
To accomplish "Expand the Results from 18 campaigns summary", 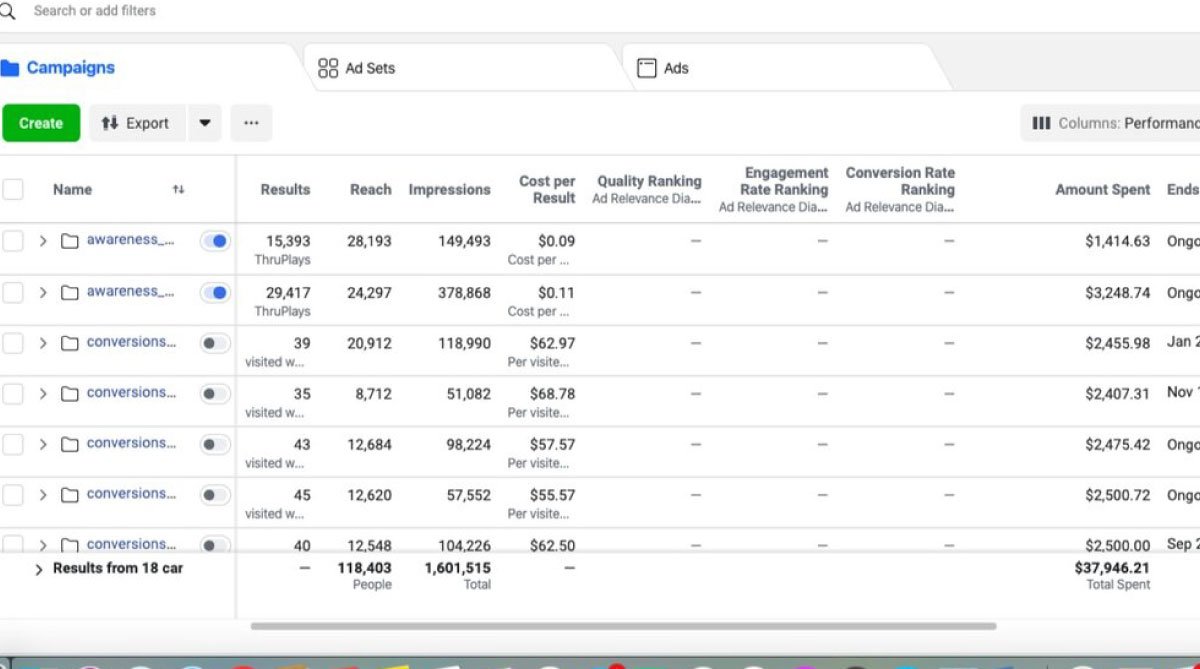I will (39, 569).
